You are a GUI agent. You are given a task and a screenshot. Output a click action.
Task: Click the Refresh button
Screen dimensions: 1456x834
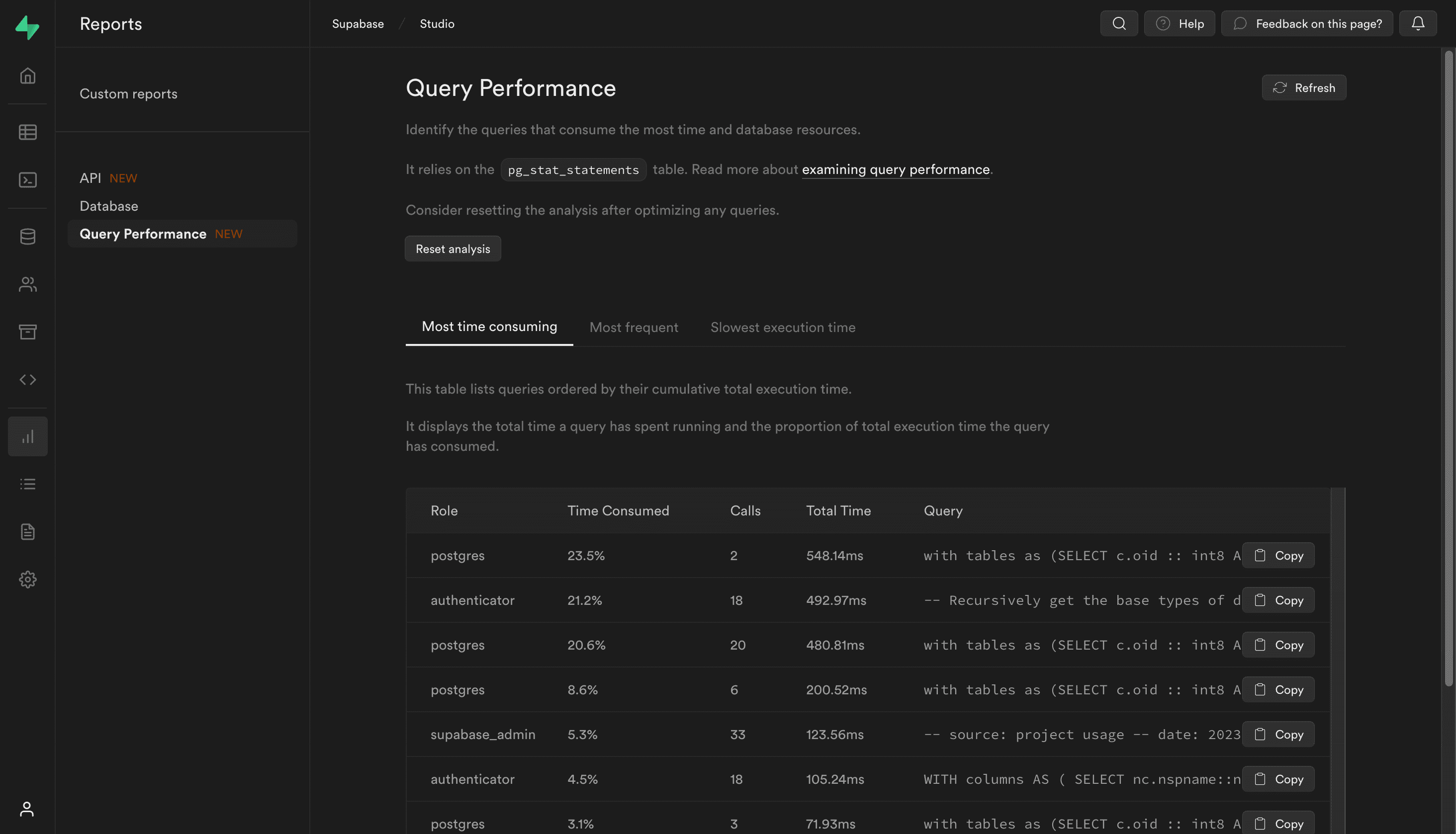click(x=1303, y=87)
